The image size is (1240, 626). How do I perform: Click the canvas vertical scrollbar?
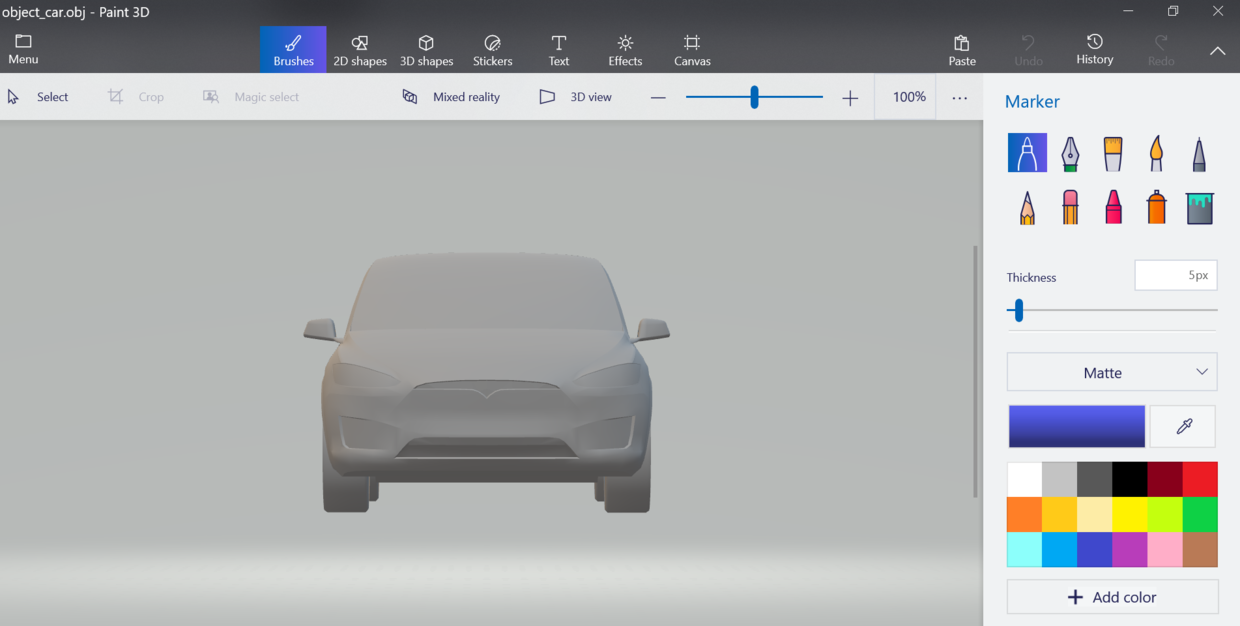(976, 371)
